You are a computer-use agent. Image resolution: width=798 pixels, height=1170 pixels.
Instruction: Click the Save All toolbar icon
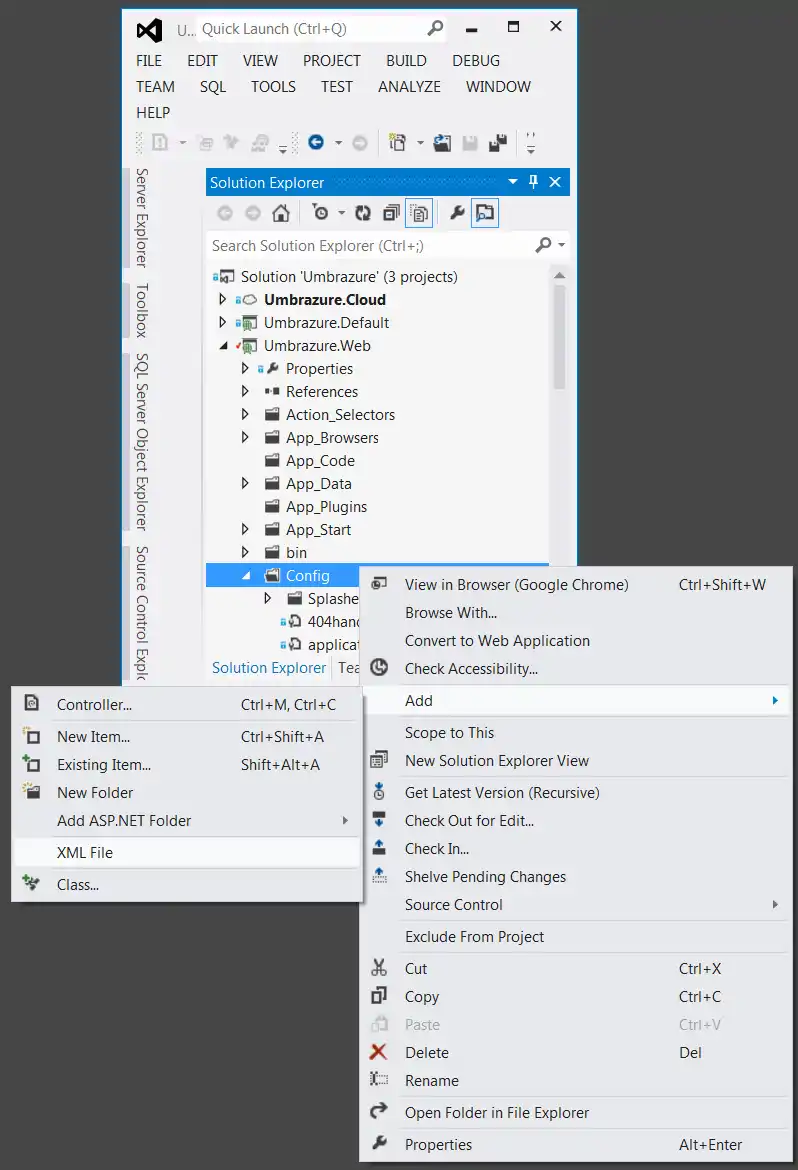(x=498, y=143)
